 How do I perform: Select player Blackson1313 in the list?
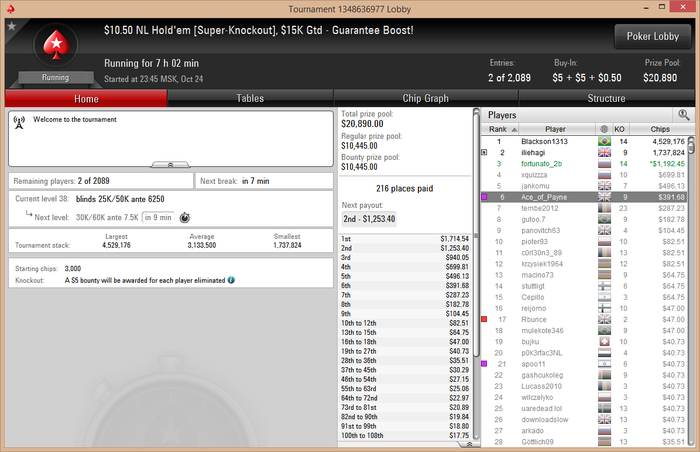[584, 141]
